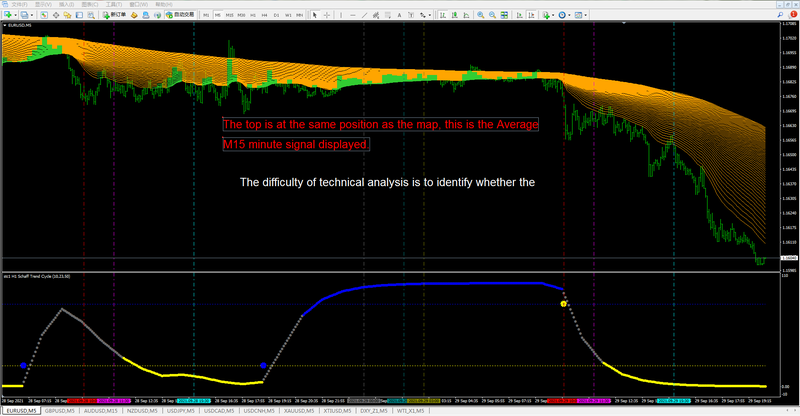Switch to the USDJPY,M5 chart tab
Screen dimensions: 800x416
[x=181, y=411]
